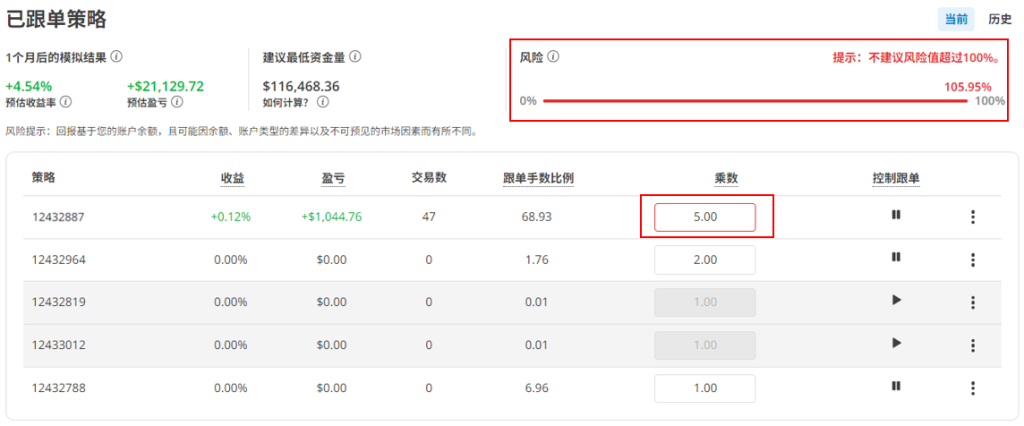The image size is (1024, 426).
Task: Pause copying for strategy 12432887
Action: pos(896,216)
